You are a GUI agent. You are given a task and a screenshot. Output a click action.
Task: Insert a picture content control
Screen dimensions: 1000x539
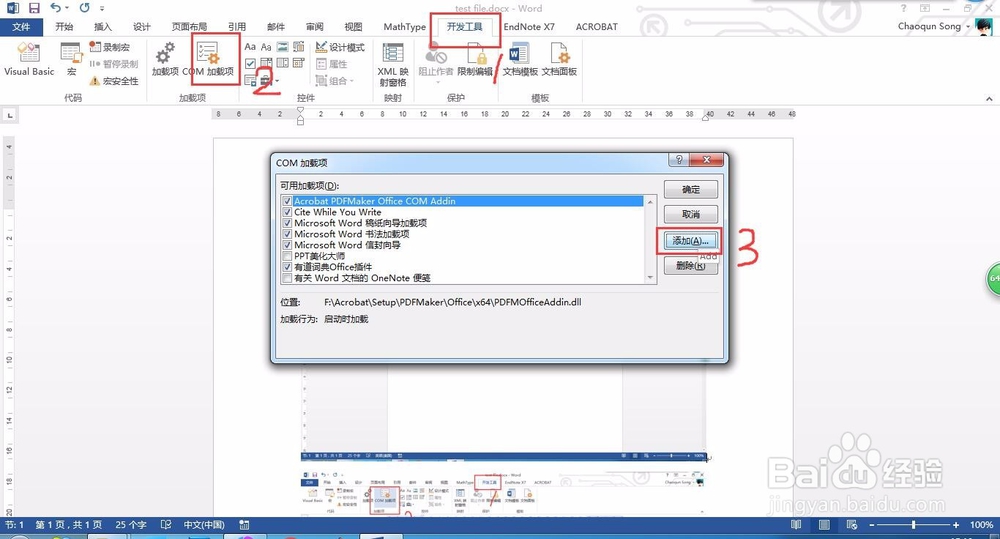(282, 47)
